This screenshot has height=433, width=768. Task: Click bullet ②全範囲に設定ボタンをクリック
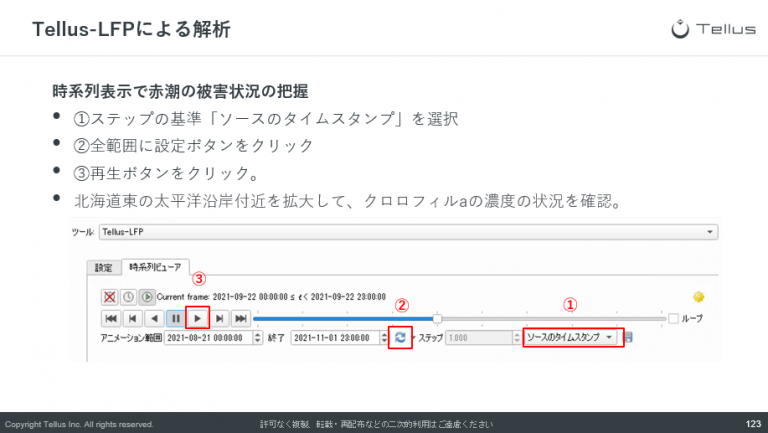pyautogui.click(x=193, y=145)
